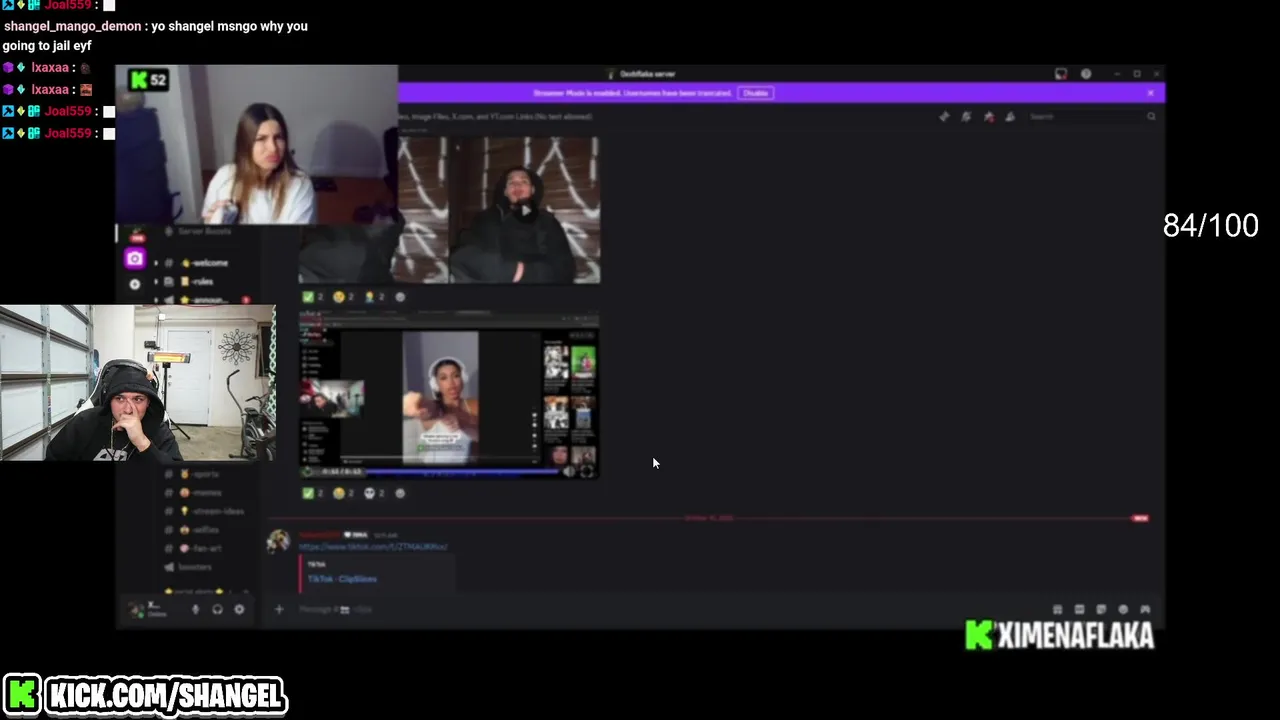Open pinned messages in the header
The width and height of the screenshot is (1280, 720).
(988, 116)
